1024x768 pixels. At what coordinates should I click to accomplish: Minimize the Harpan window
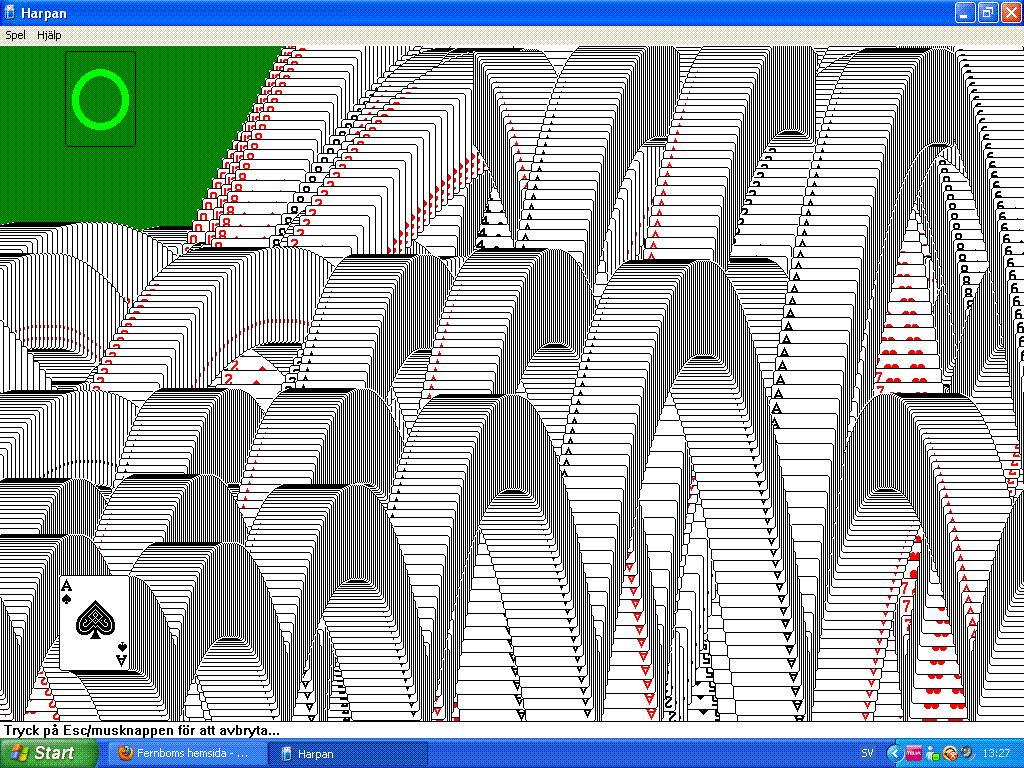pyautogui.click(x=964, y=13)
